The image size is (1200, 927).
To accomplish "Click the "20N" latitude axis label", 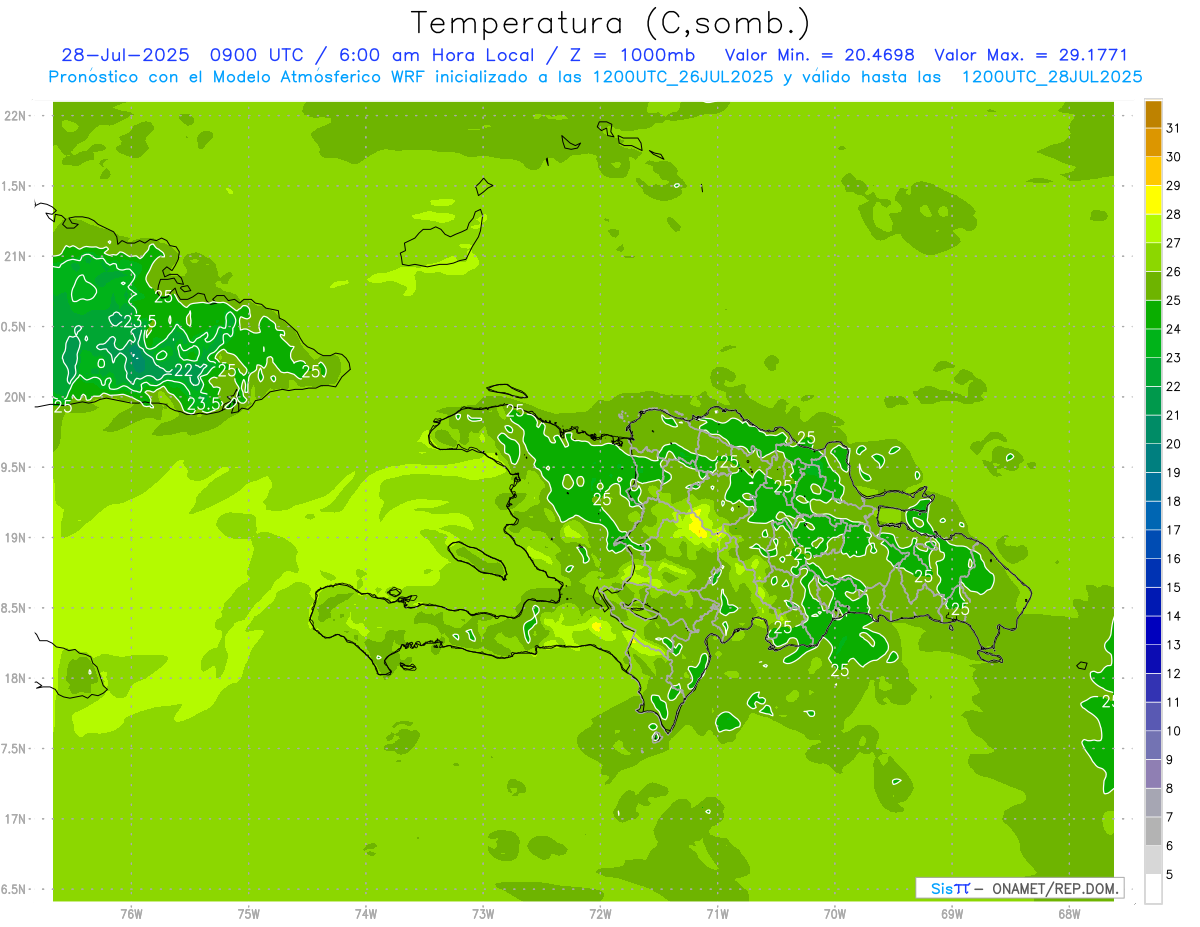I will pyautogui.click(x=15, y=398).
